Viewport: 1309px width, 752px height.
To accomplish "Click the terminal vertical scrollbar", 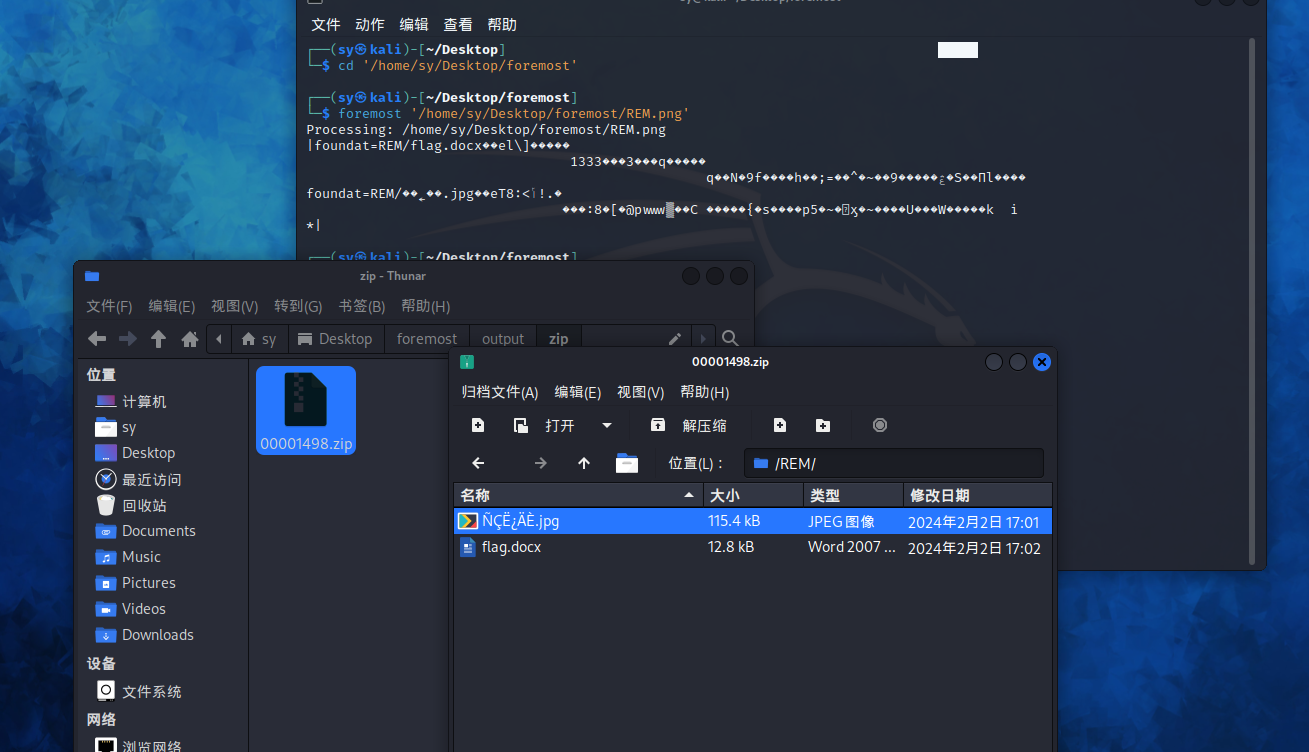I will pos(1253,300).
